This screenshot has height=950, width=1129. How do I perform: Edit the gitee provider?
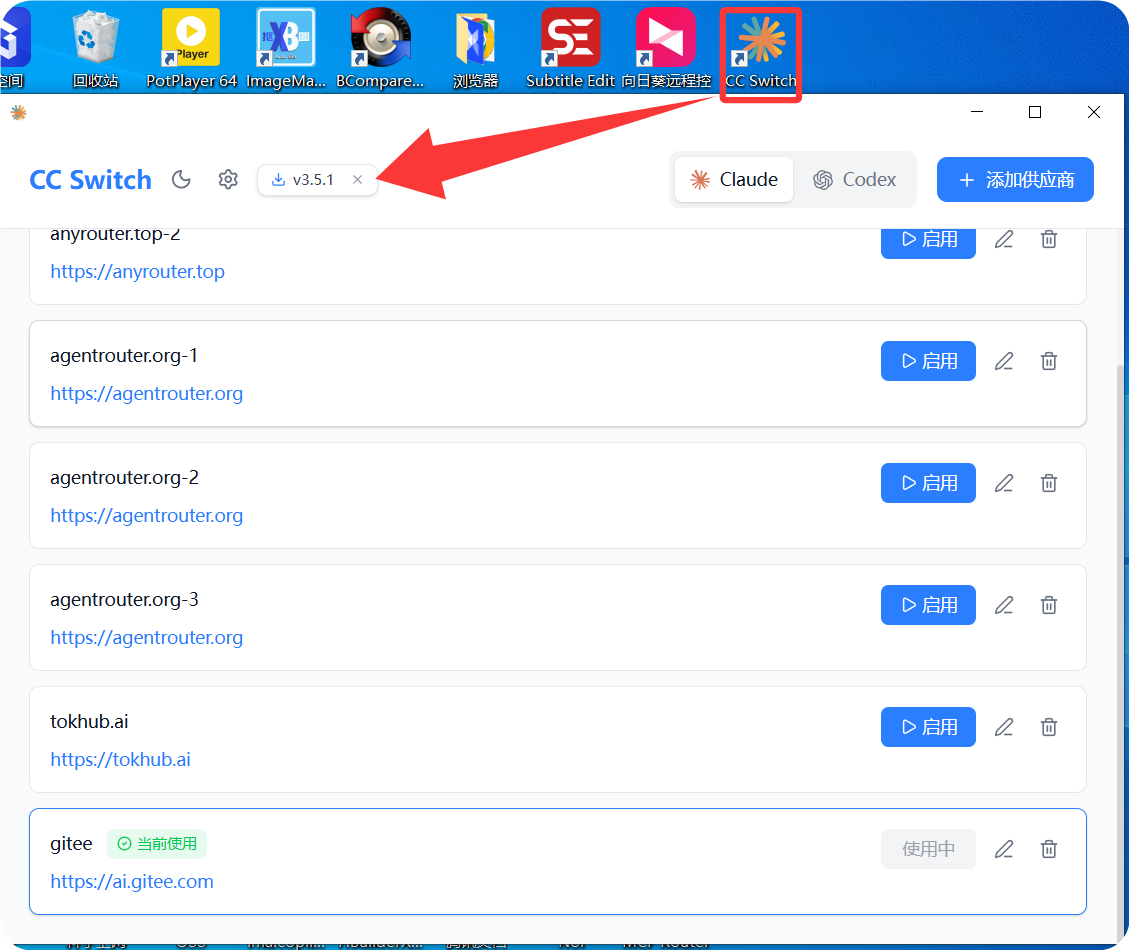[1004, 849]
